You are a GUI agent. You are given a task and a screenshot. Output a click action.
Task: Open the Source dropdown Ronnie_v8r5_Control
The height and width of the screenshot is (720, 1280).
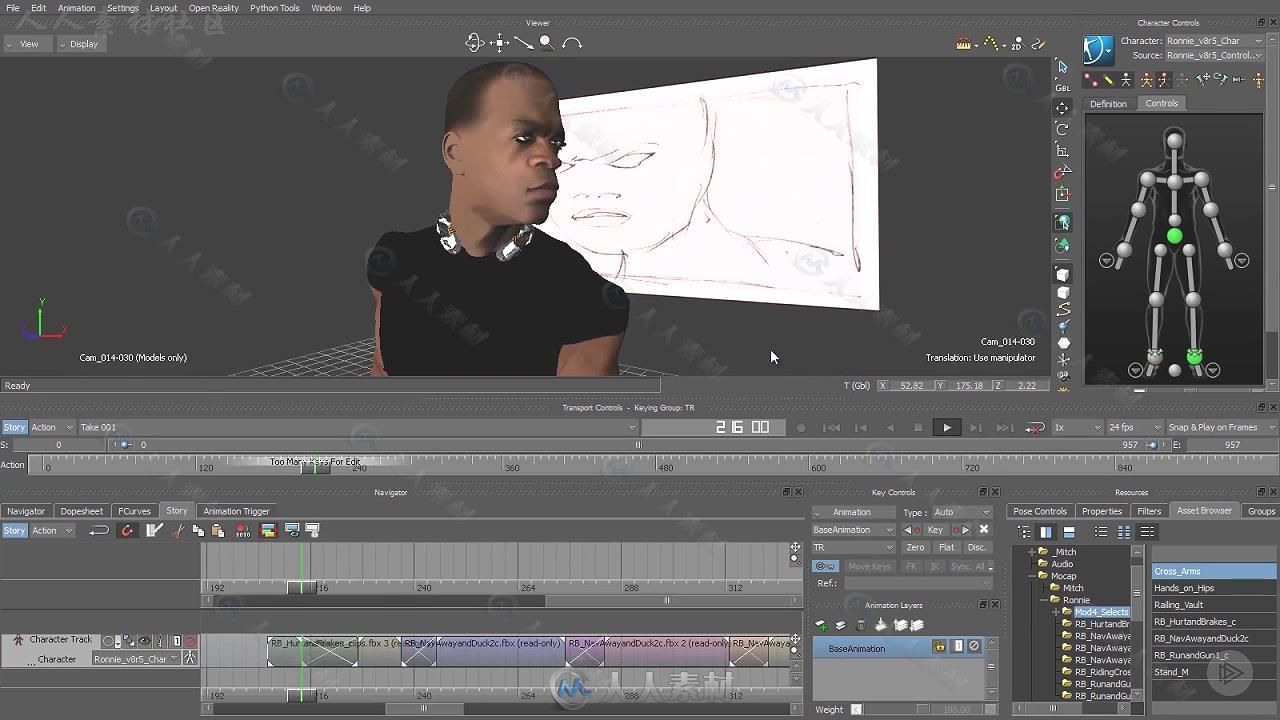coord(1214,56)
